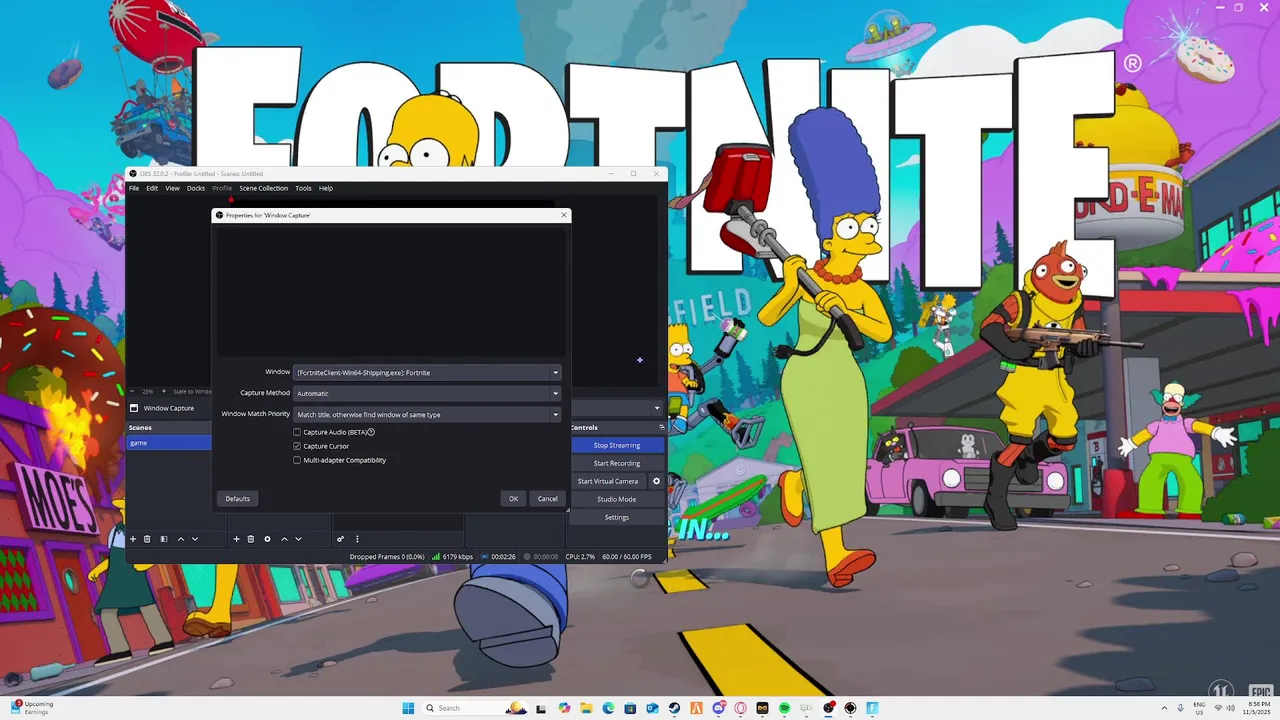This screenshot has width=1280, height=720.
Task: Open scene filters icon in Scenes panel
Action: point(164,539)
